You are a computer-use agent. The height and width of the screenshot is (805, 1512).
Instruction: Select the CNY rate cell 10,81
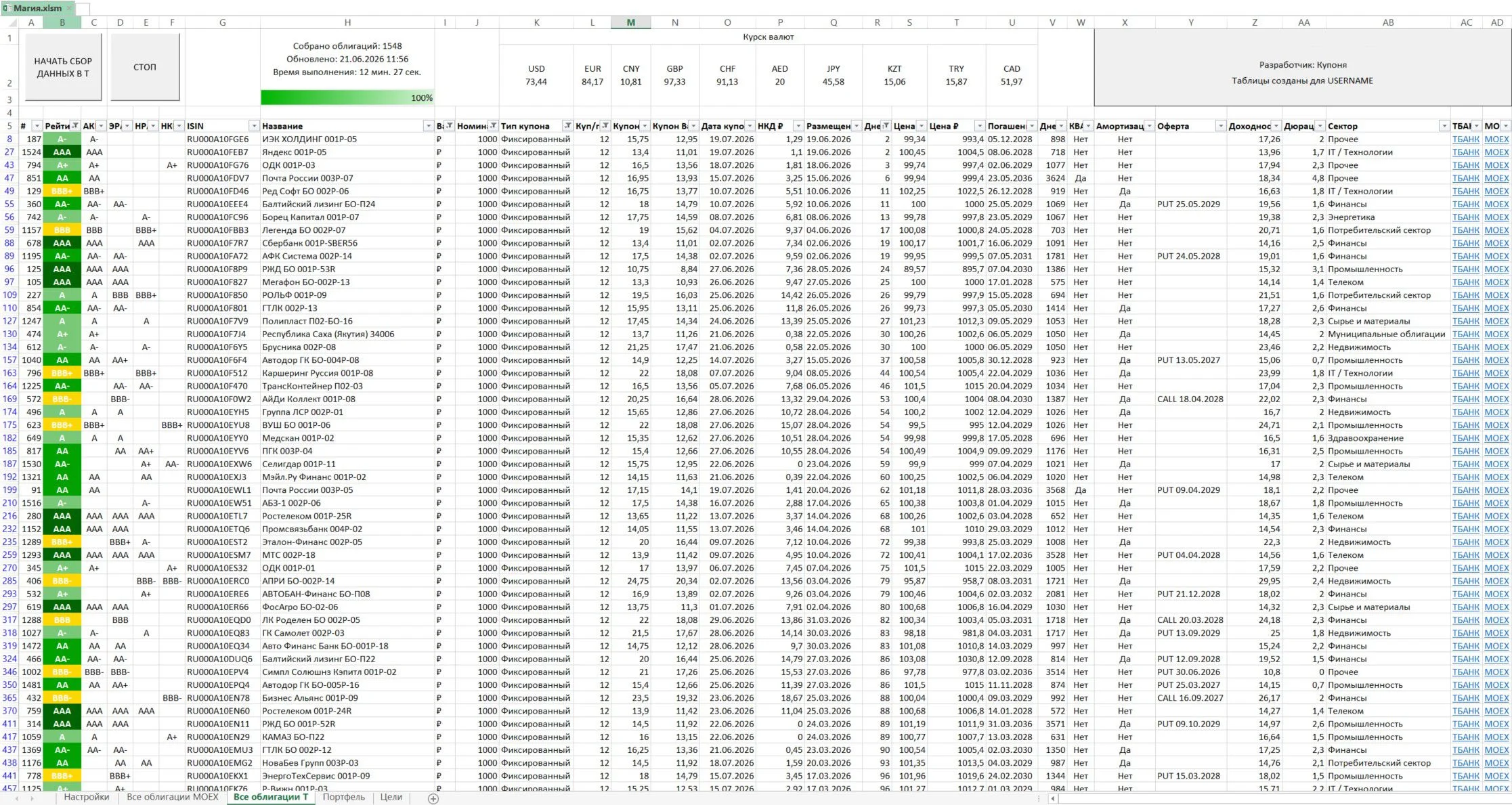(x=630, y=82)
